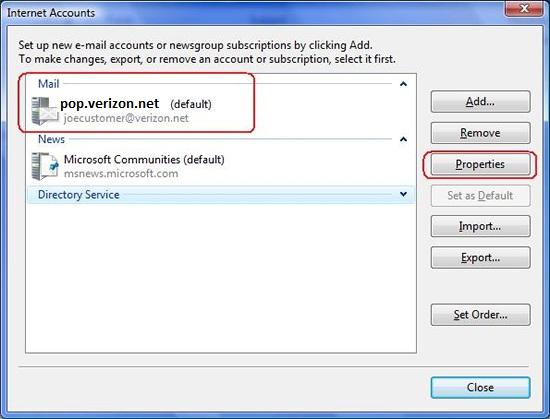Screen dimensions: 550x419
Task: Click the joecustomer@verizon.net address line
Action: coord(126,119)
